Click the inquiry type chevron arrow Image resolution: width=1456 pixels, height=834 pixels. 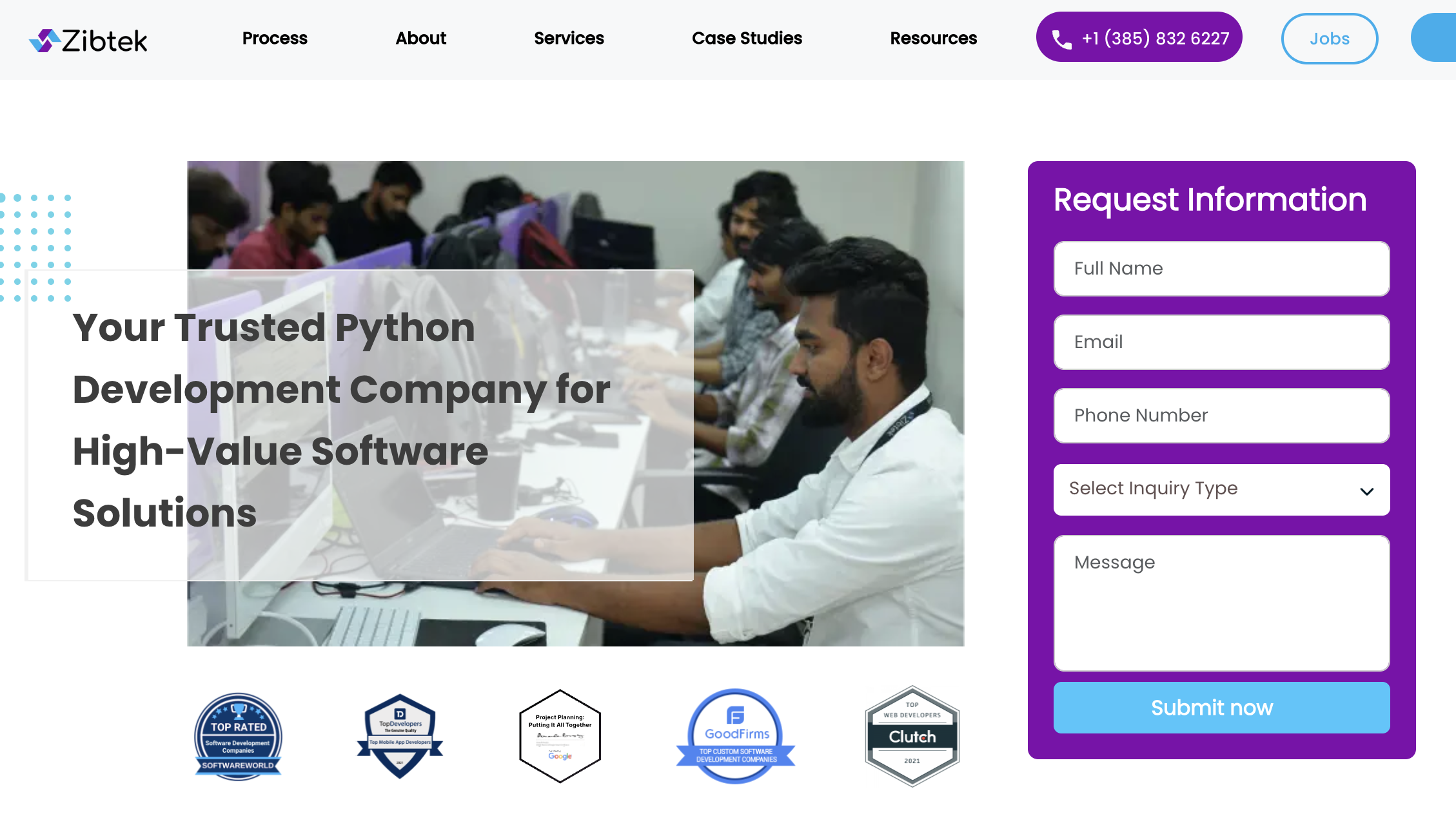pyautogui.click(x=1366, y=491)
